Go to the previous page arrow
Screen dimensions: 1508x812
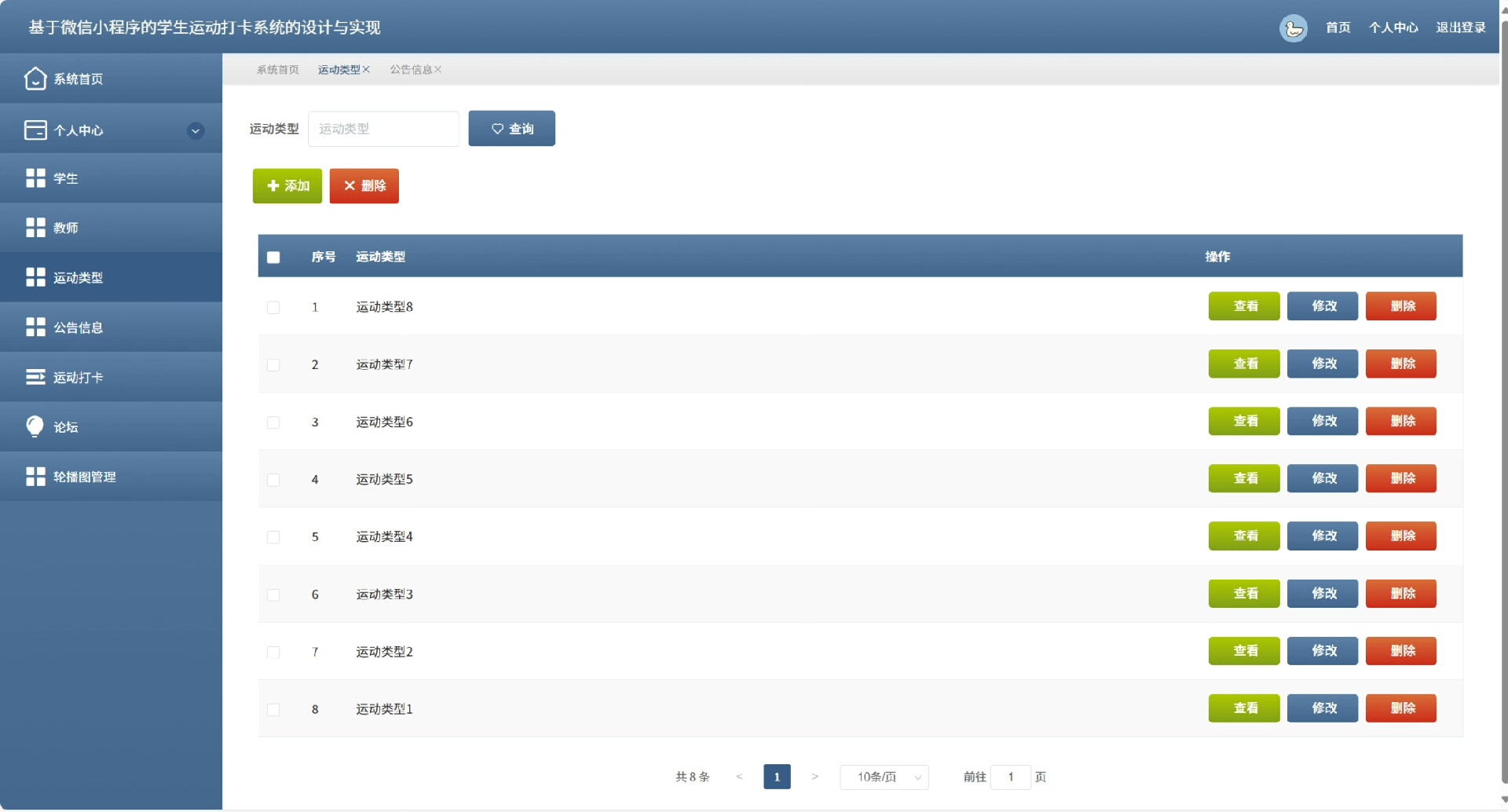[x=739, y=777]
